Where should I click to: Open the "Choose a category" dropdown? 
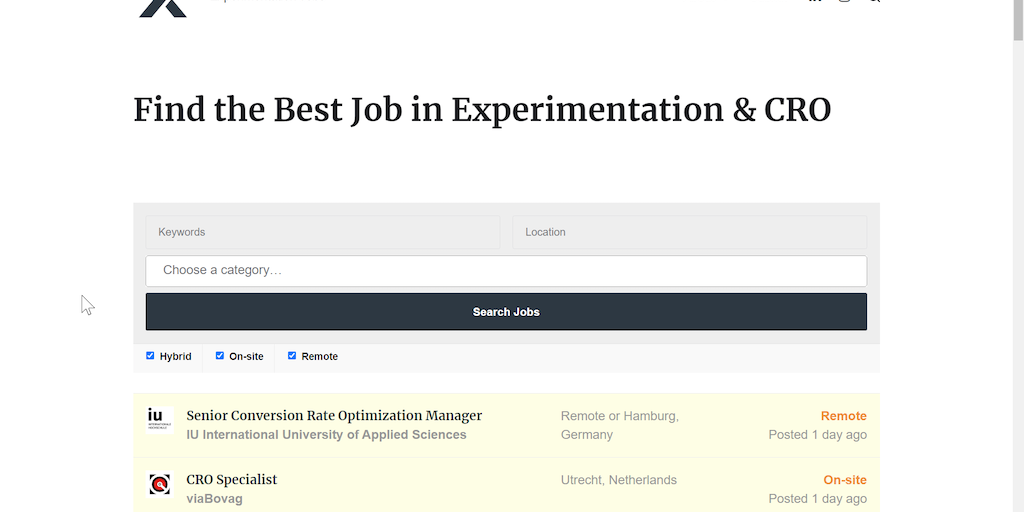pos(506,270)
